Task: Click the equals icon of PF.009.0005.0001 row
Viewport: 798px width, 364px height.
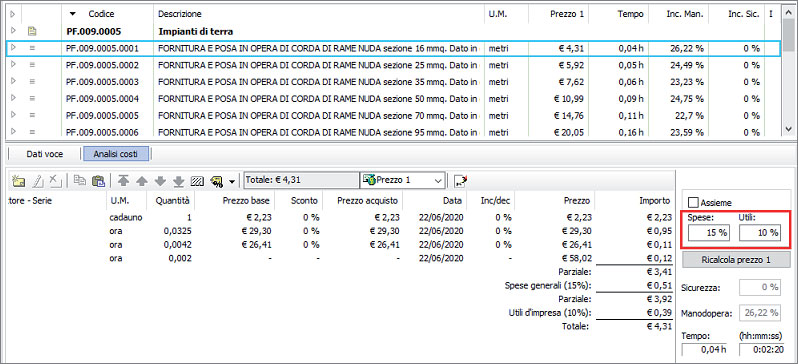Action: 32,48
